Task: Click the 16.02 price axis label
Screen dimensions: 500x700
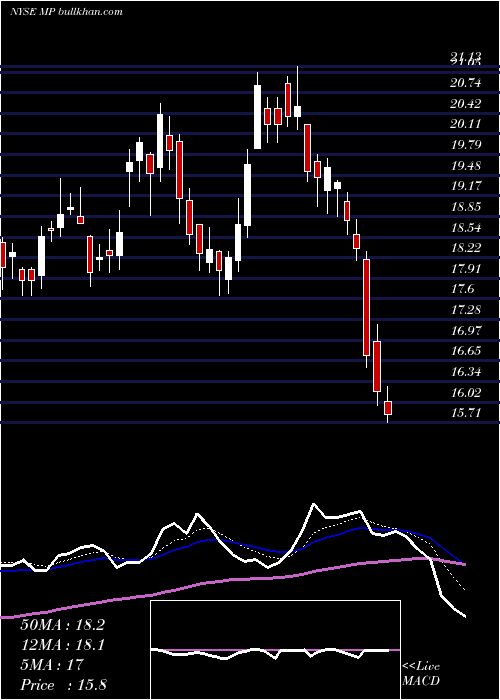Action: click(x=466, y=393)
